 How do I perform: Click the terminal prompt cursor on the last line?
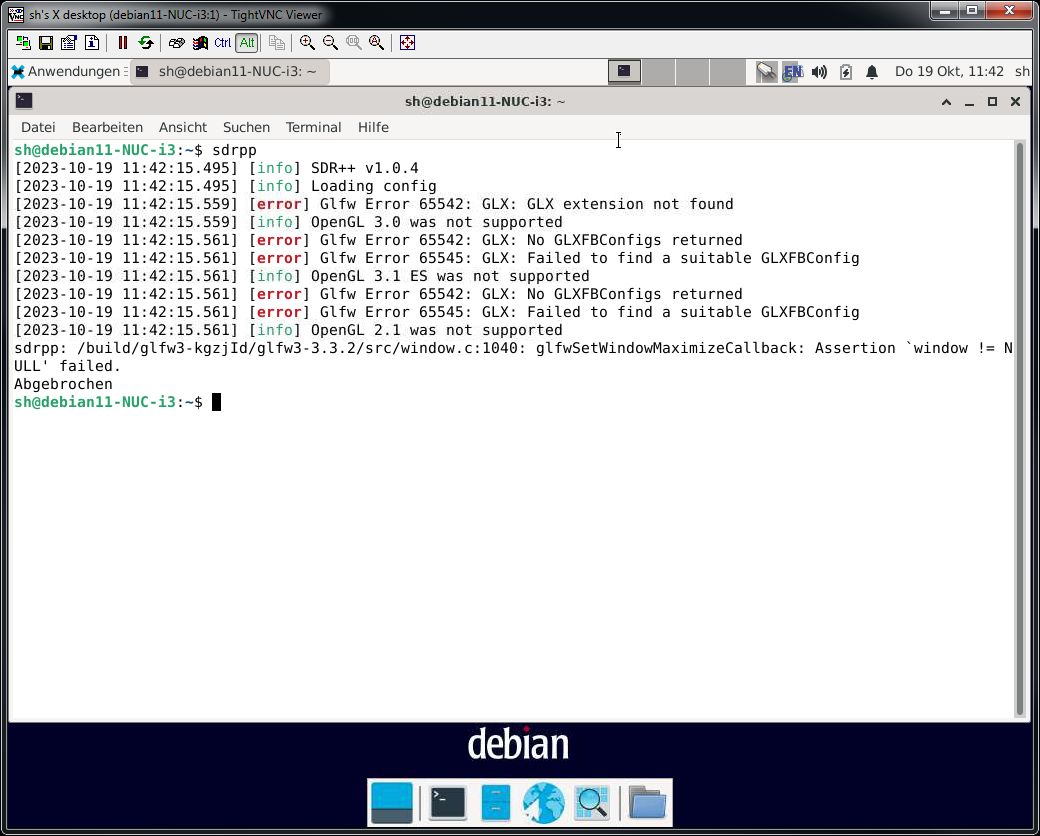click(216, 402)
